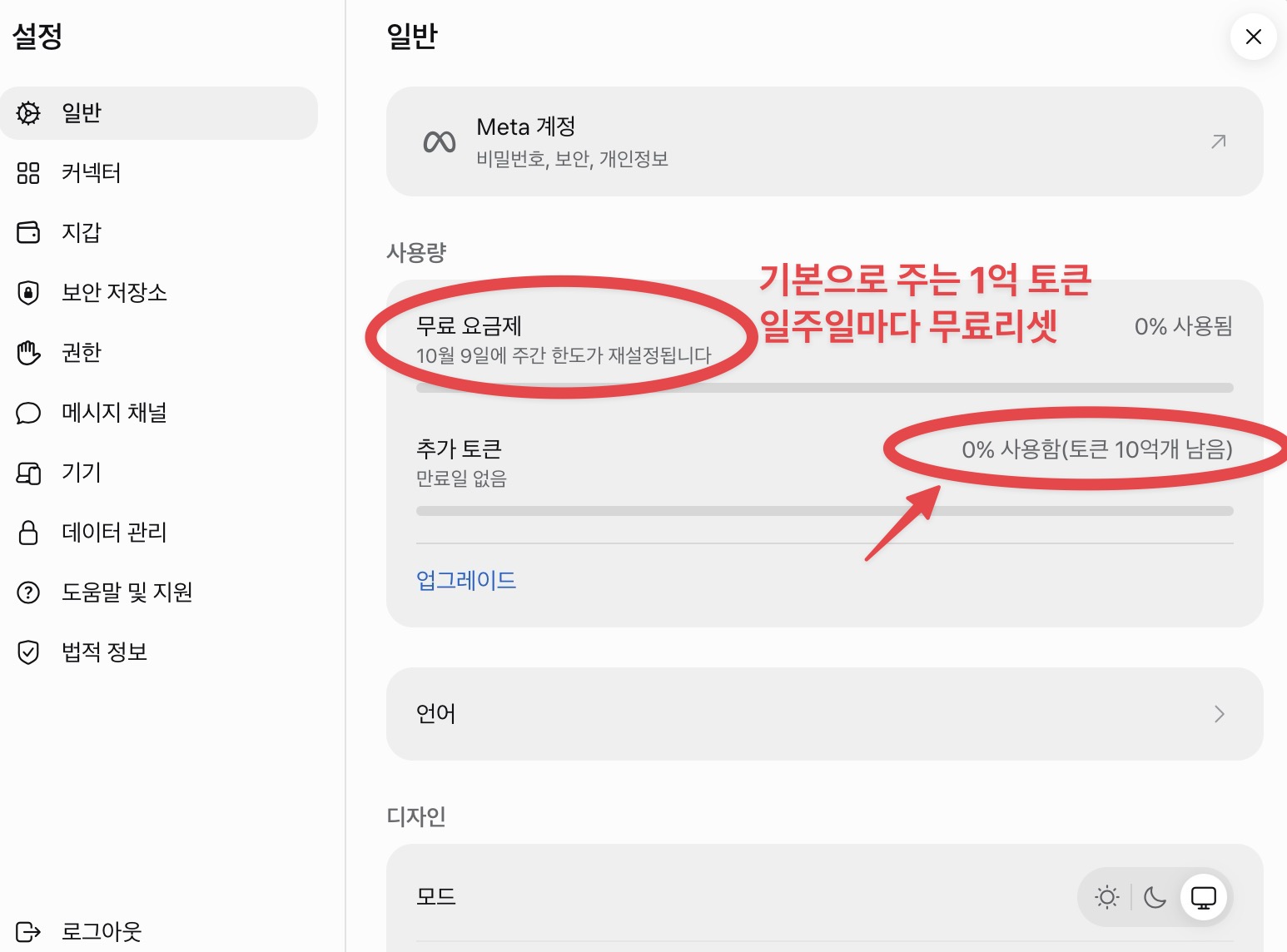Click the 모드 label
The height and width of the screenshot is (952, 1287).
click(x=436, y=897)
